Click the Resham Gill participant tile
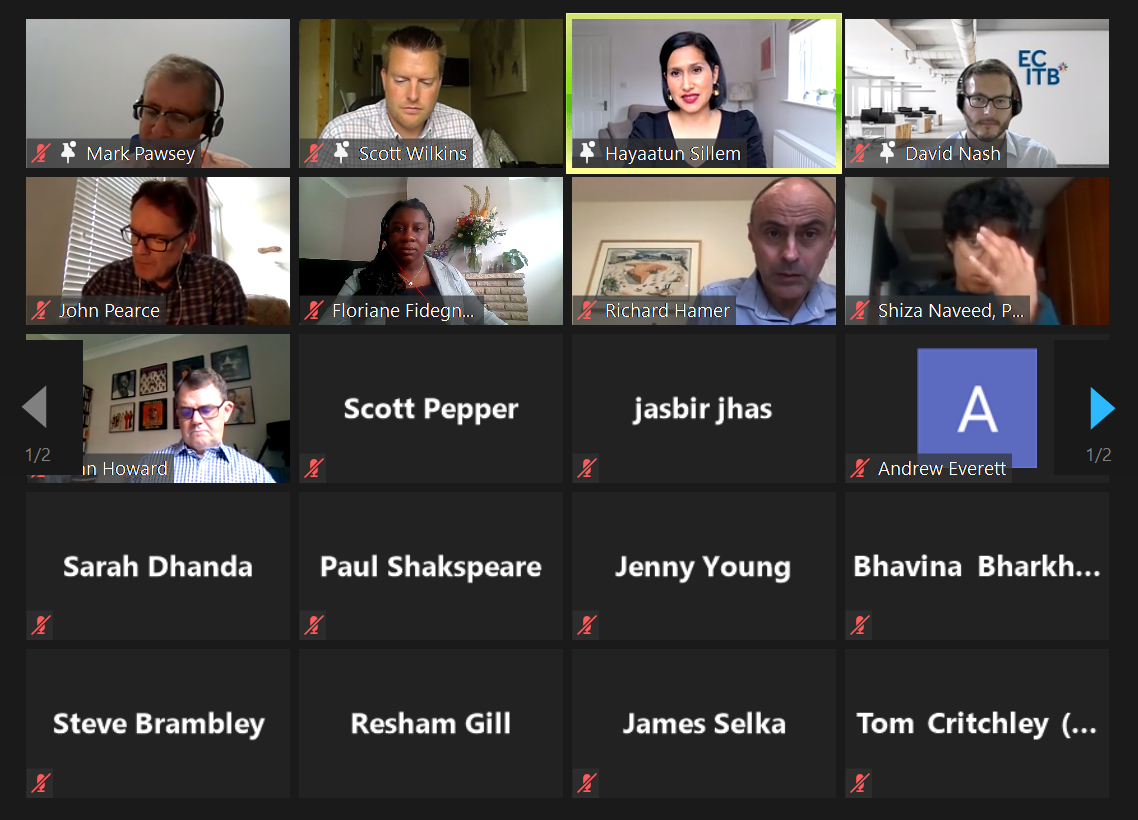The height and width of the screenshot is (820, 1138). click(x=431, y=723)
